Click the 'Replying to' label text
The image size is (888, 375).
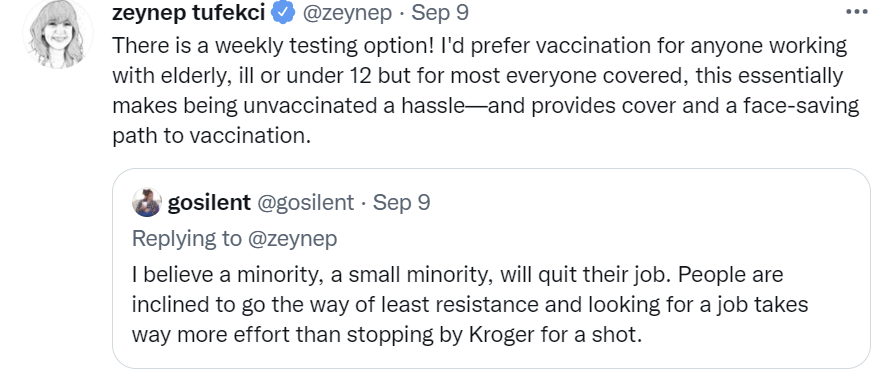[186, 238]
